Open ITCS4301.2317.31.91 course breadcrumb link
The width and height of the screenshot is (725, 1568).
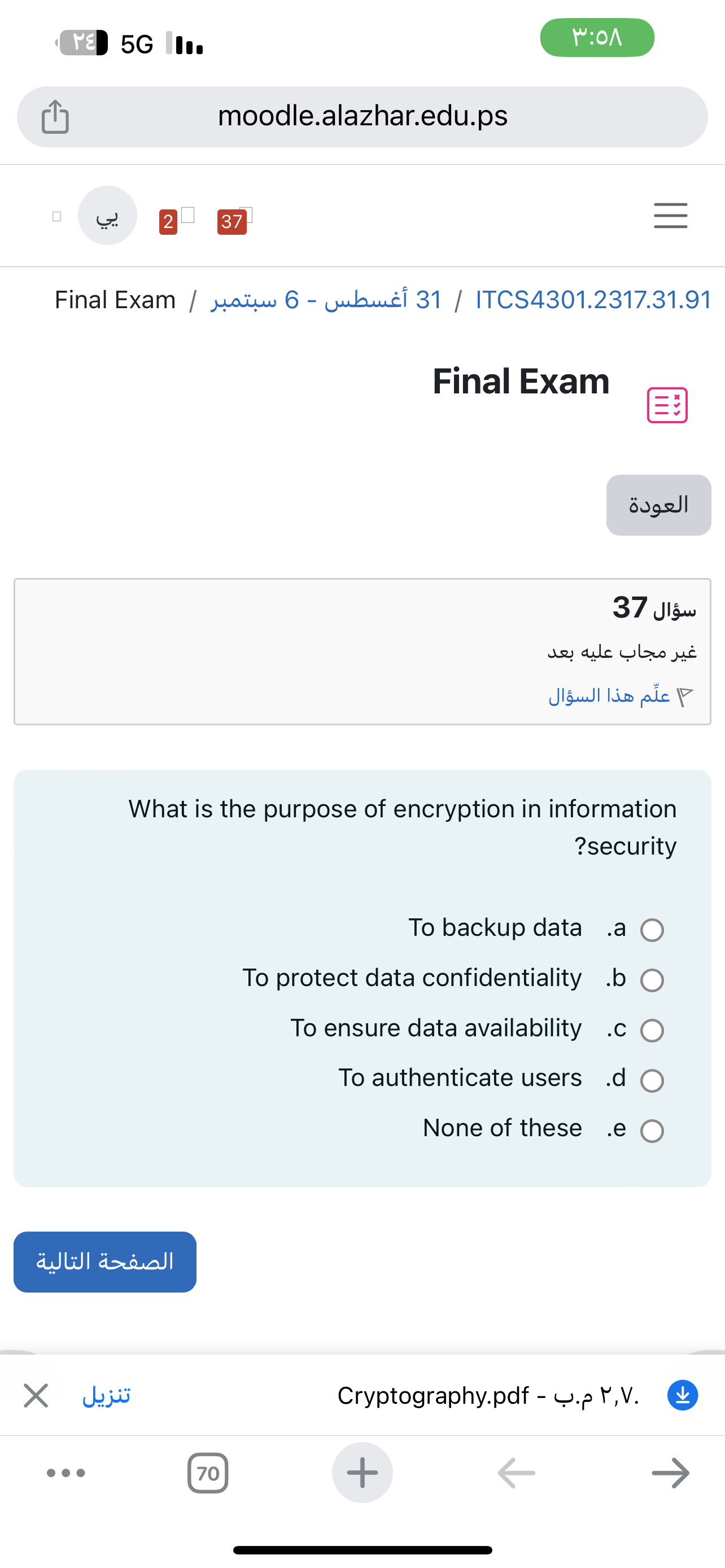pyautogui.click(x=593, y=300)
